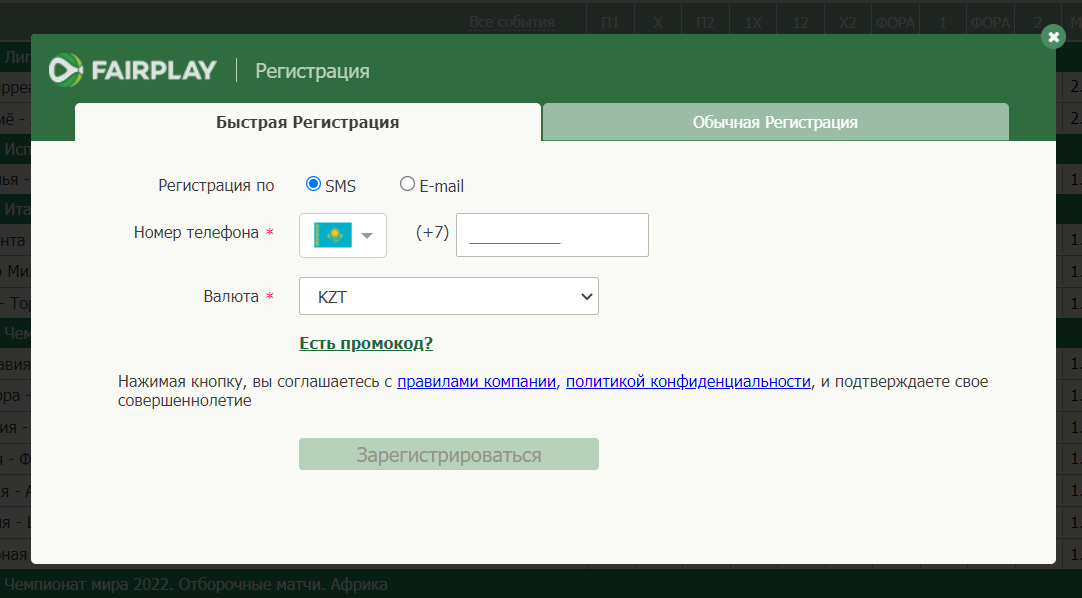Focus the phone number input field
This screenshot has width=1082, height=598.
point(552,235)
